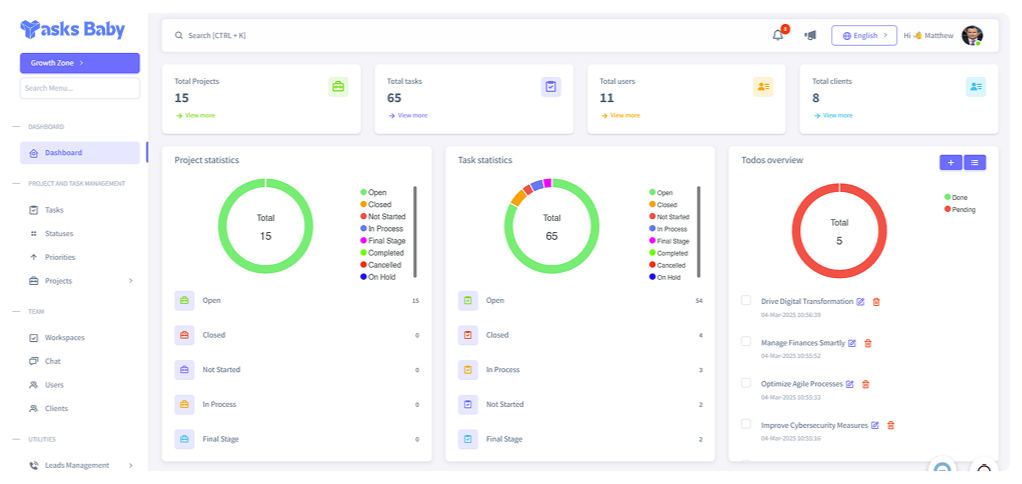
Task: Click View more under Total Projects
Action: click(199, 115)
